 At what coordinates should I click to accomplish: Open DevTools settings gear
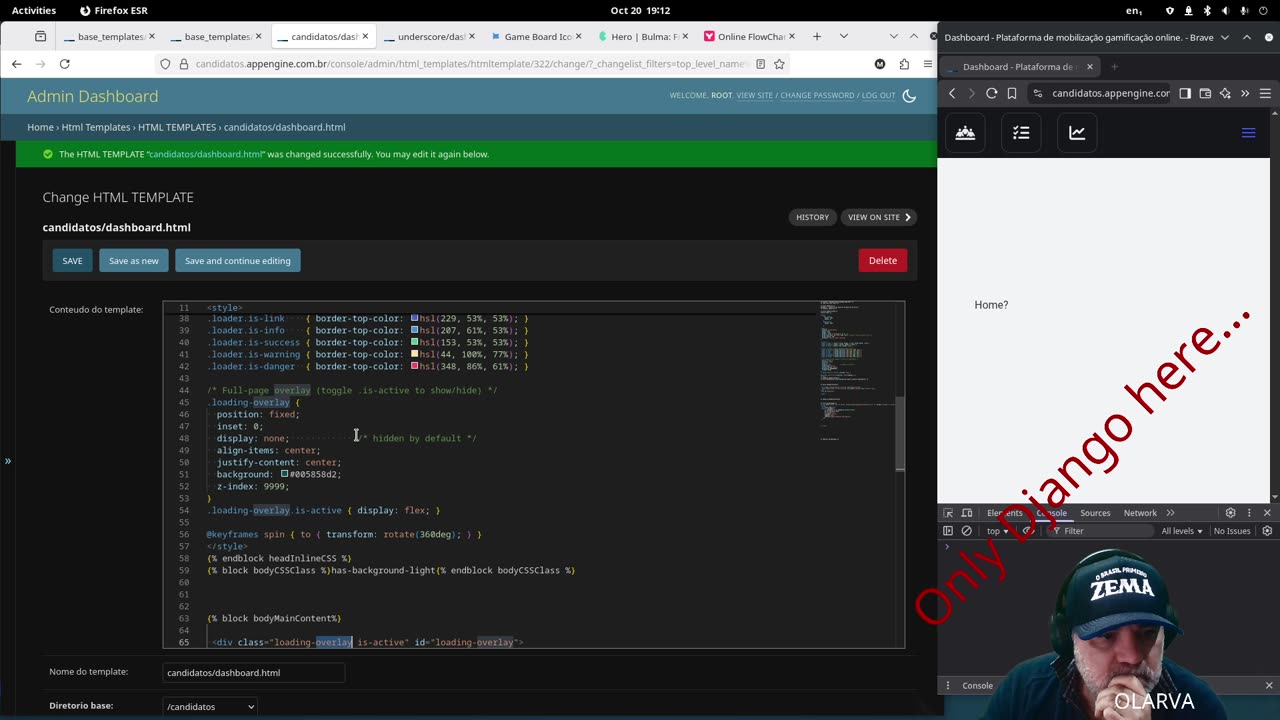[x=1231, y=513]
